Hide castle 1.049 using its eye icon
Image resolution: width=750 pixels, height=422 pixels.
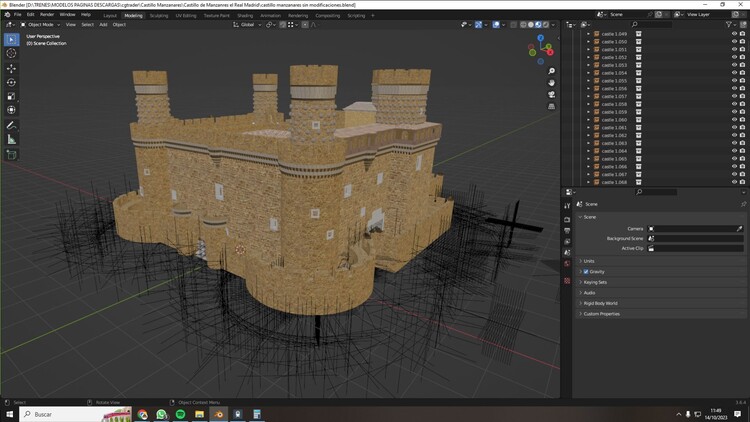coord(733,33)
